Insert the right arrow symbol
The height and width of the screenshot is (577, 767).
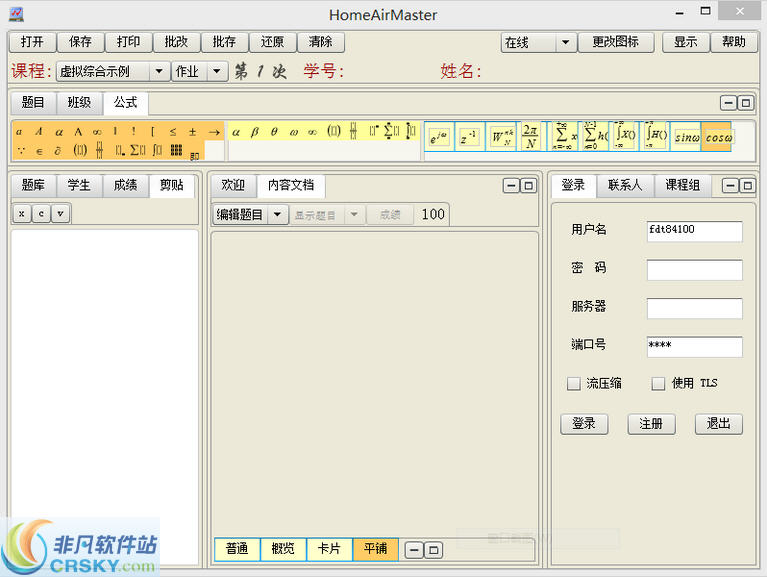[214, 132]
